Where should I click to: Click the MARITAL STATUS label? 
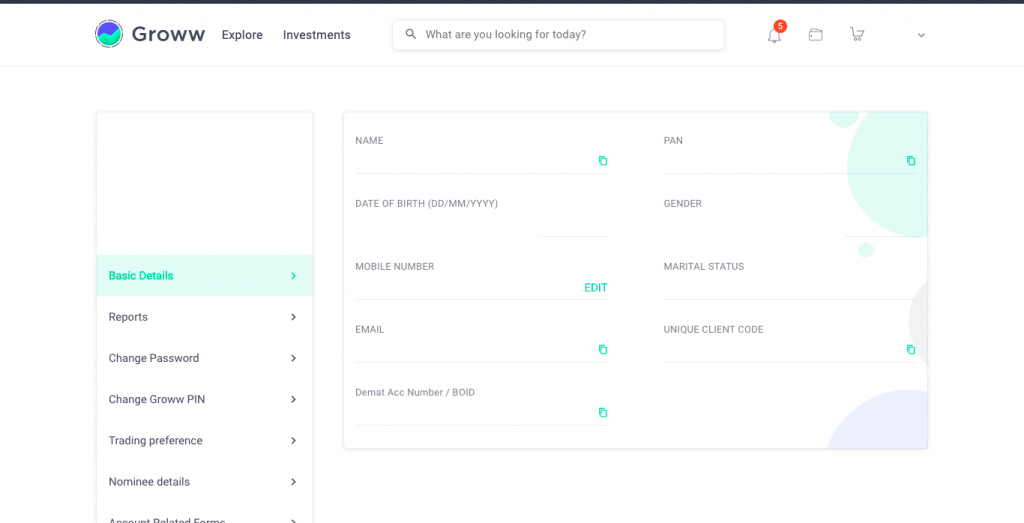pos(704,266)
